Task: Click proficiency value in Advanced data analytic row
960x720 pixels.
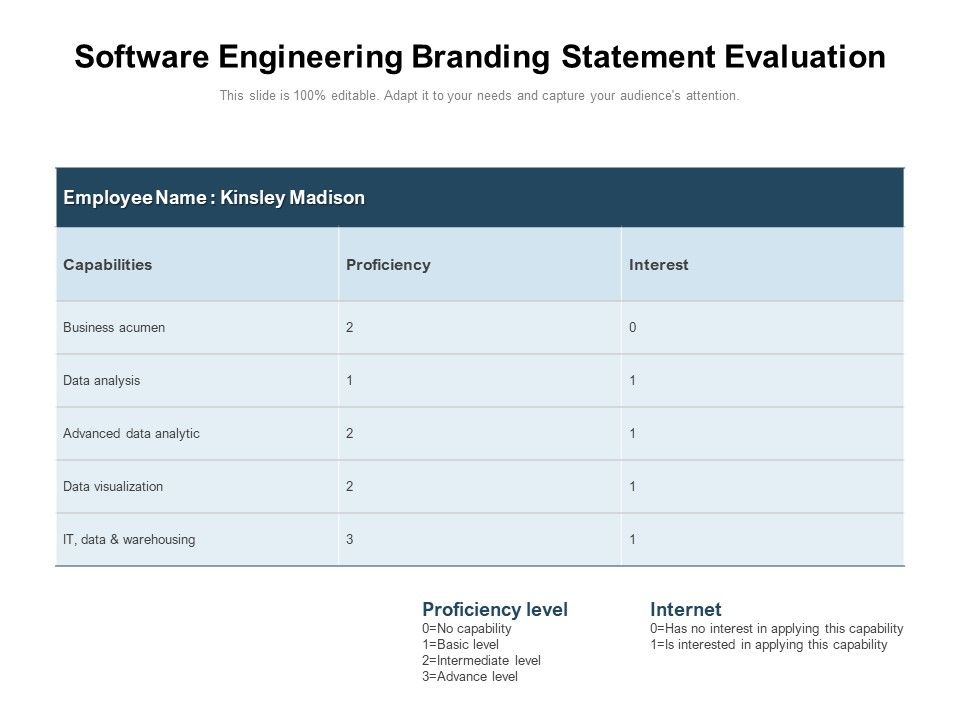Action: [x=350, y=433]
